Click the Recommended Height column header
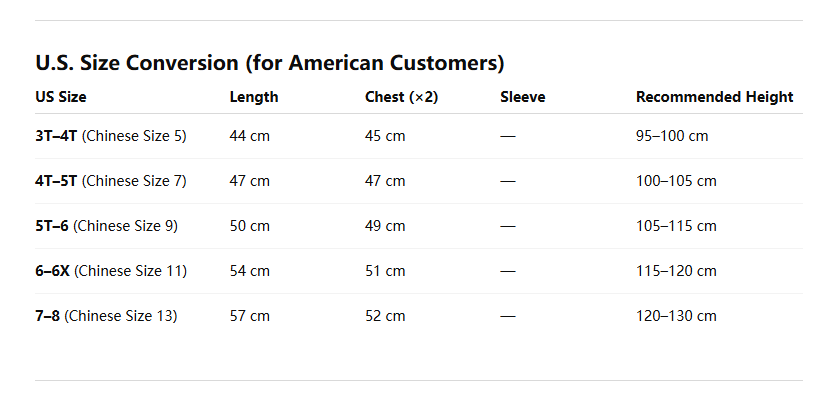 click(714, 97)
